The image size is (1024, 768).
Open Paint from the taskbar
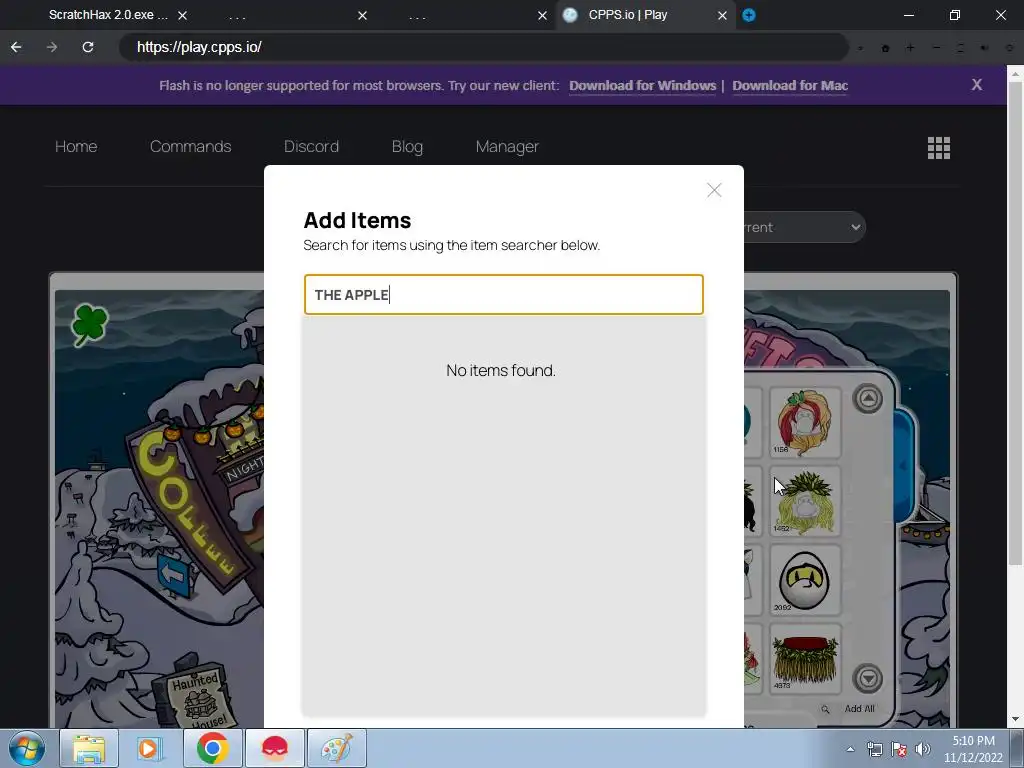click(337, 748)
